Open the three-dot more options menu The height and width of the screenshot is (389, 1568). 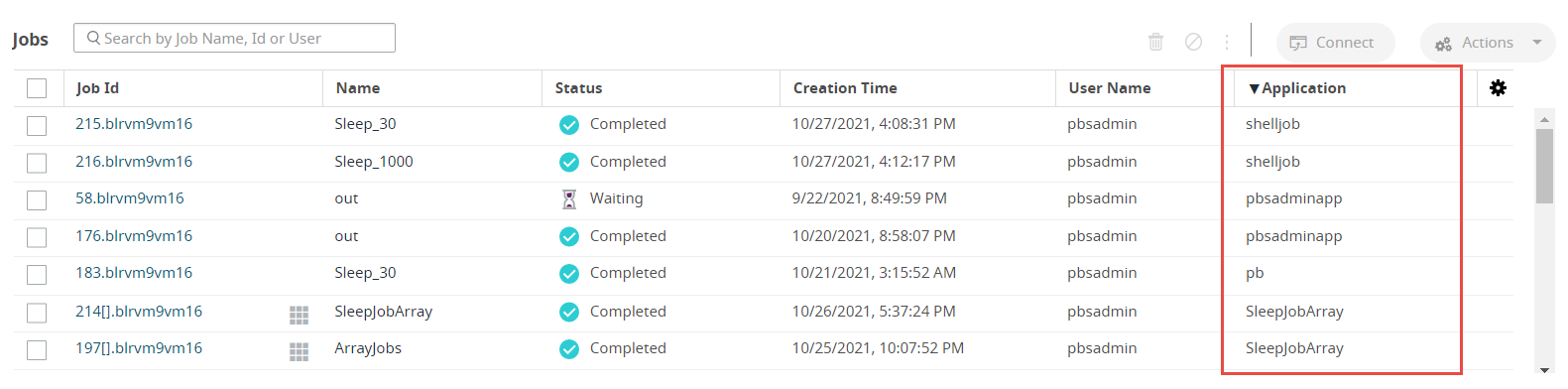click(x=1227, y=42)
